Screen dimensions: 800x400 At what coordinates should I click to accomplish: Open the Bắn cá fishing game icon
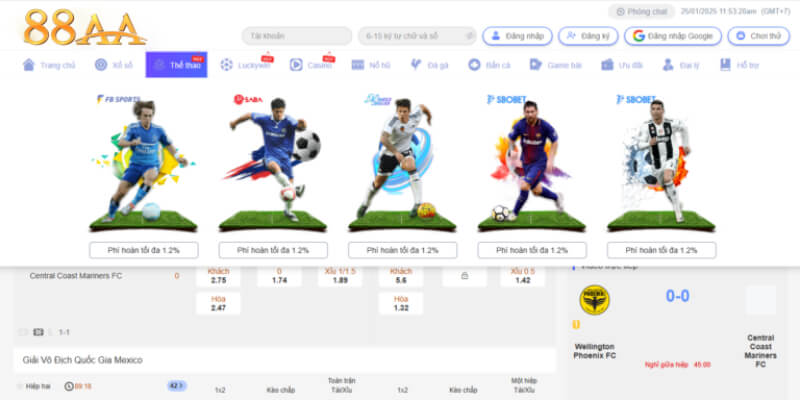tap(474, 65)
